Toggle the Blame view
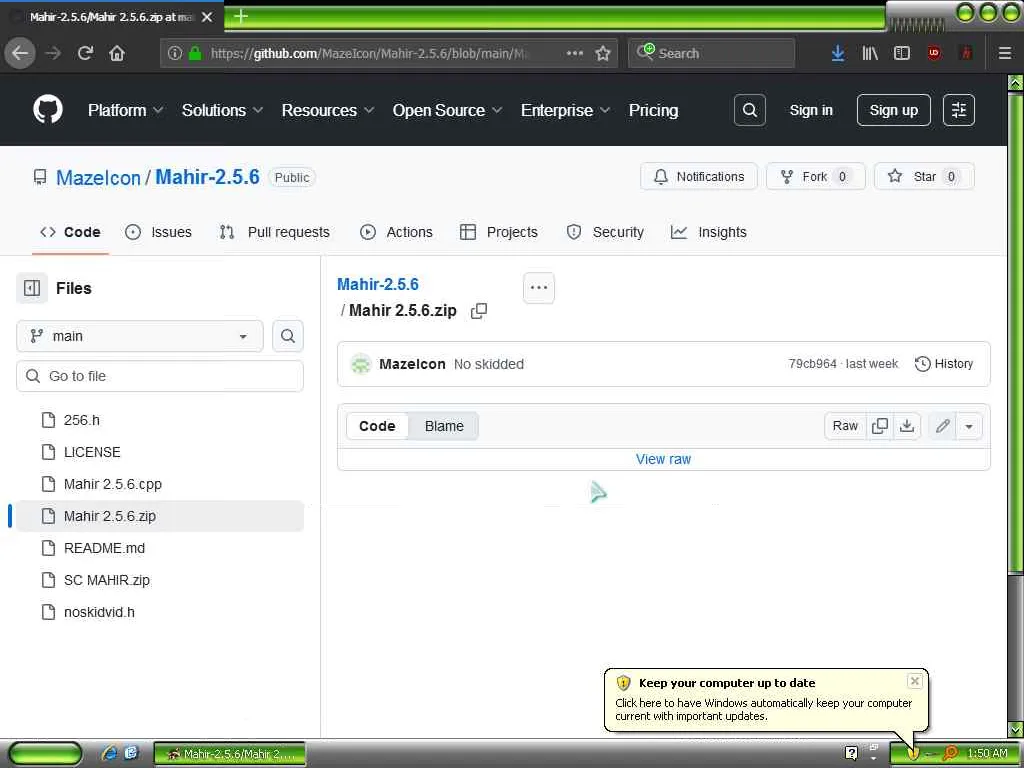The image size is (1024, 768). (444, 426)
